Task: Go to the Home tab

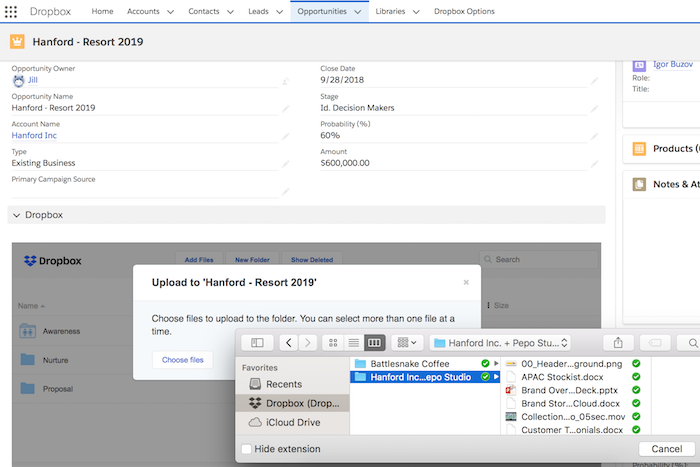Action: (x=102, y=11)
